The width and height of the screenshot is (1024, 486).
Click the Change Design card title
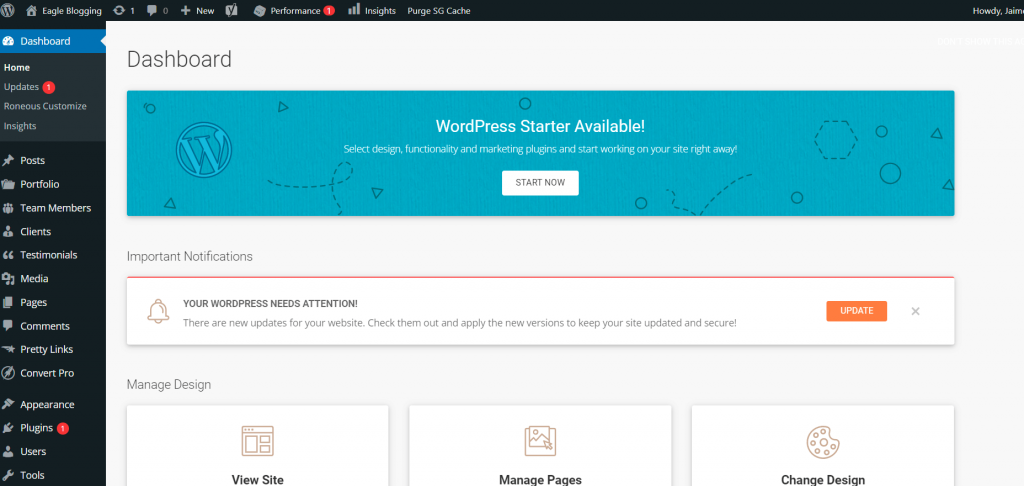pos(823,479)
